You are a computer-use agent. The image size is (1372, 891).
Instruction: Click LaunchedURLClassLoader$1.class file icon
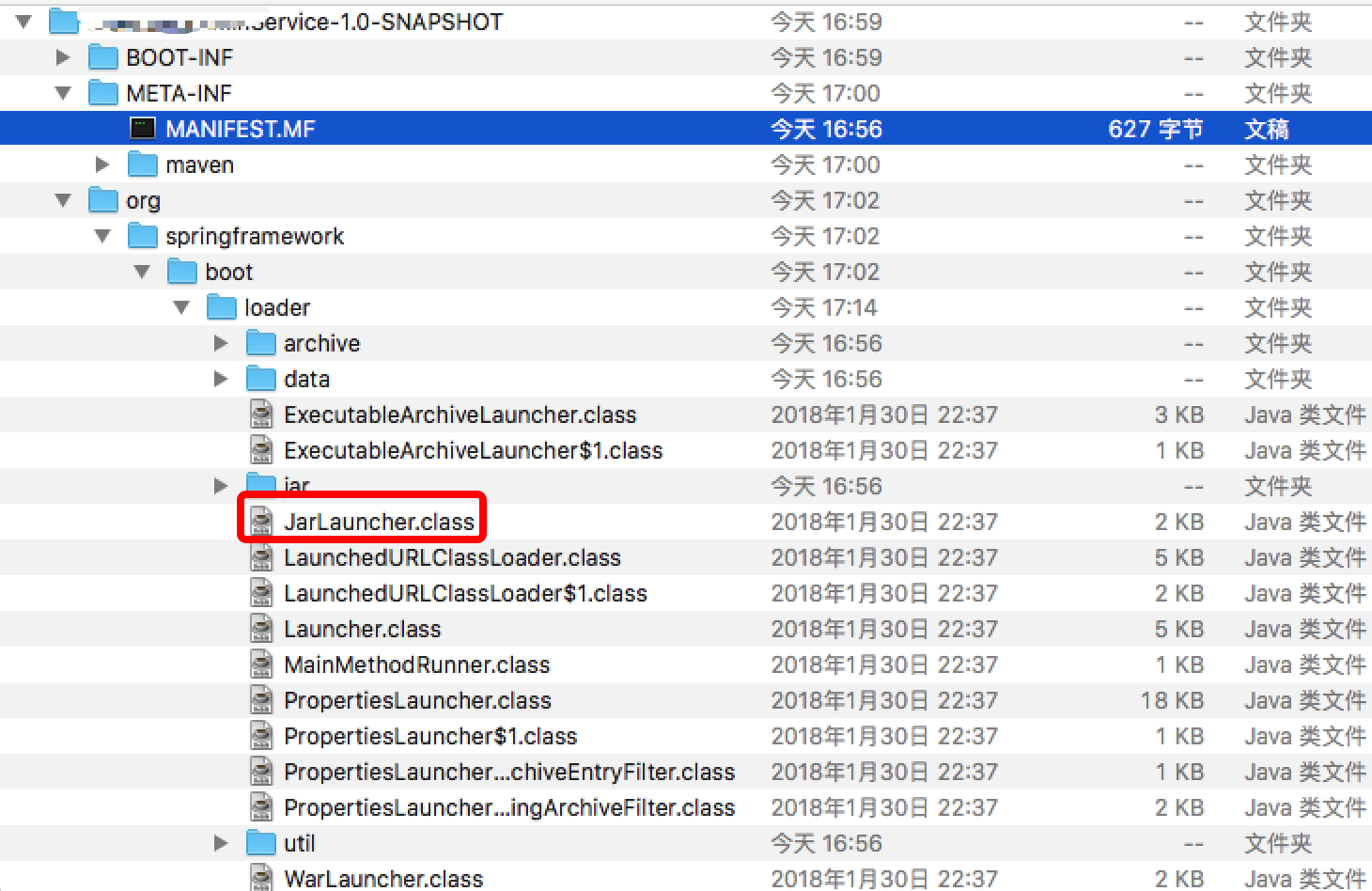coord(261,593)
